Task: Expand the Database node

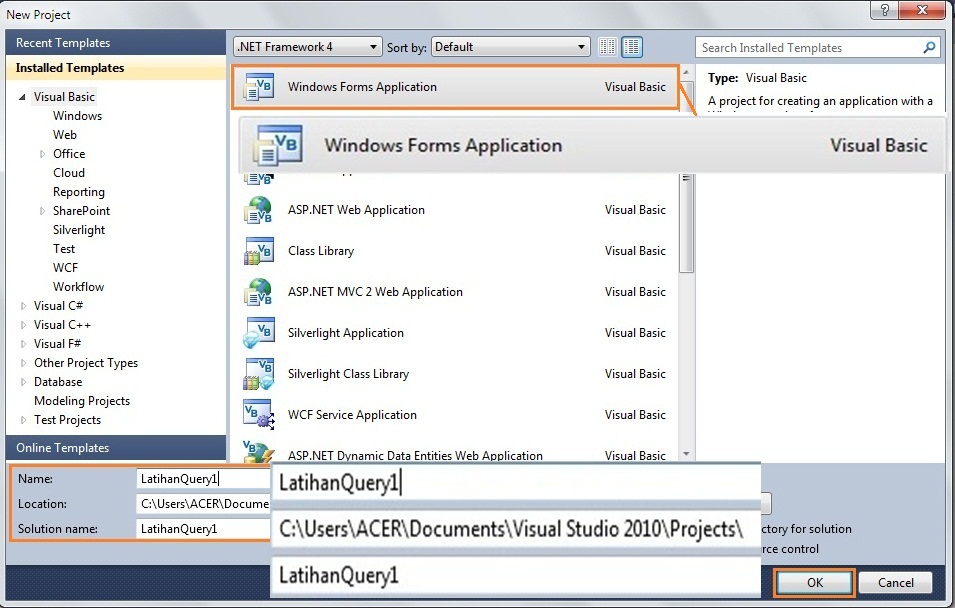Action: point(23,382)
